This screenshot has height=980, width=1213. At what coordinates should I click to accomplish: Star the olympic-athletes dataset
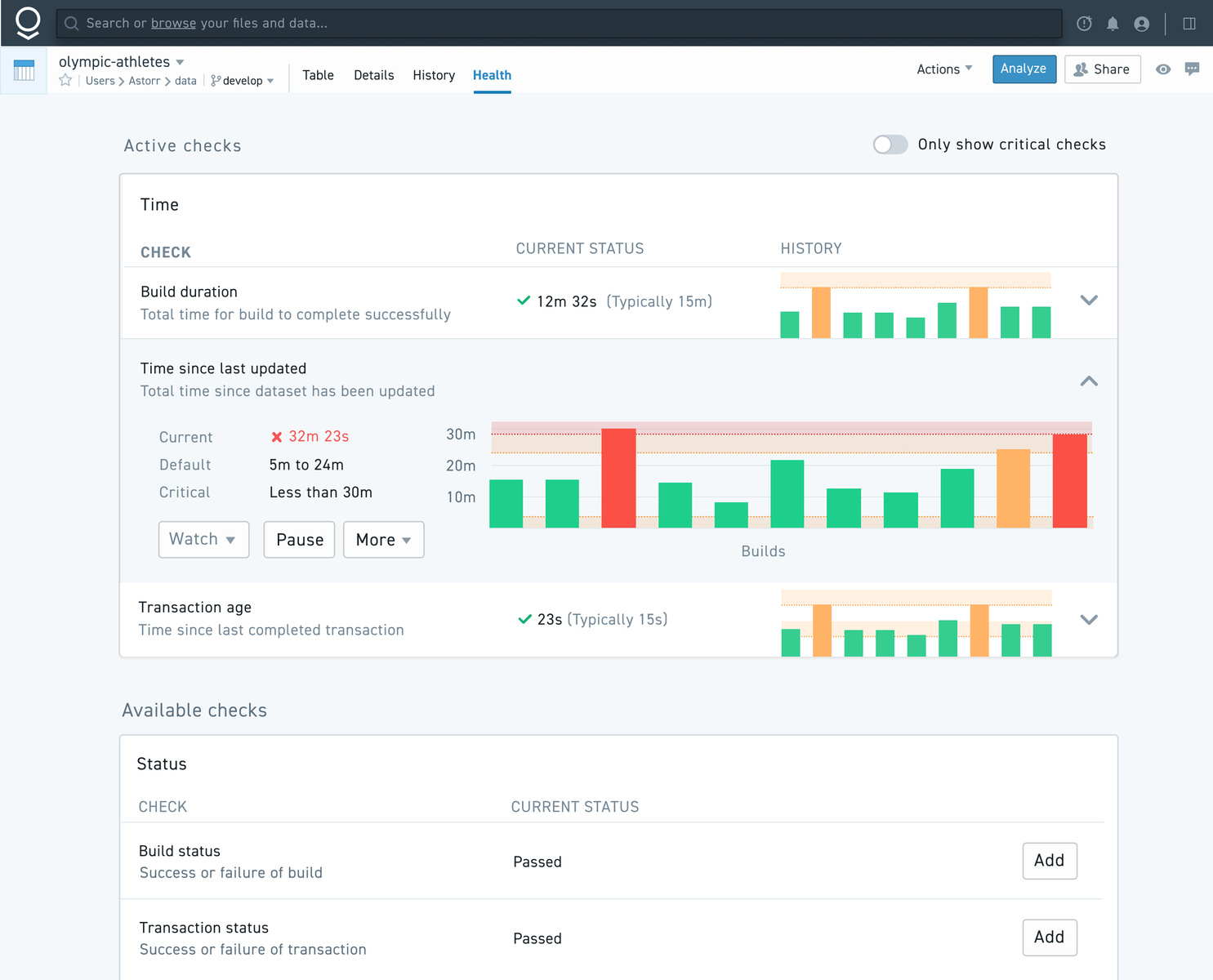pos(66,80)
